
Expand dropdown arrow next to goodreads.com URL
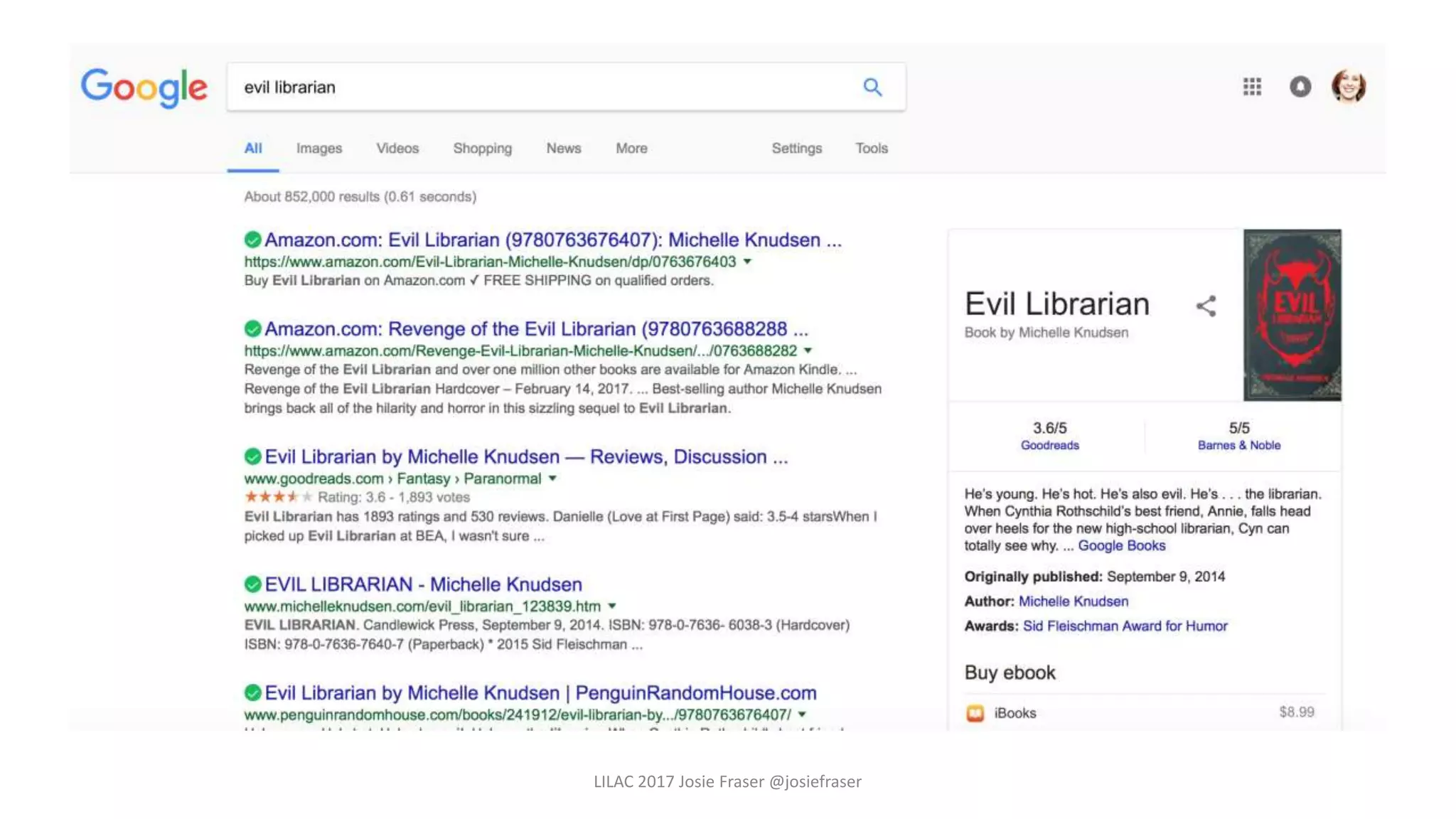pos(552,478)
